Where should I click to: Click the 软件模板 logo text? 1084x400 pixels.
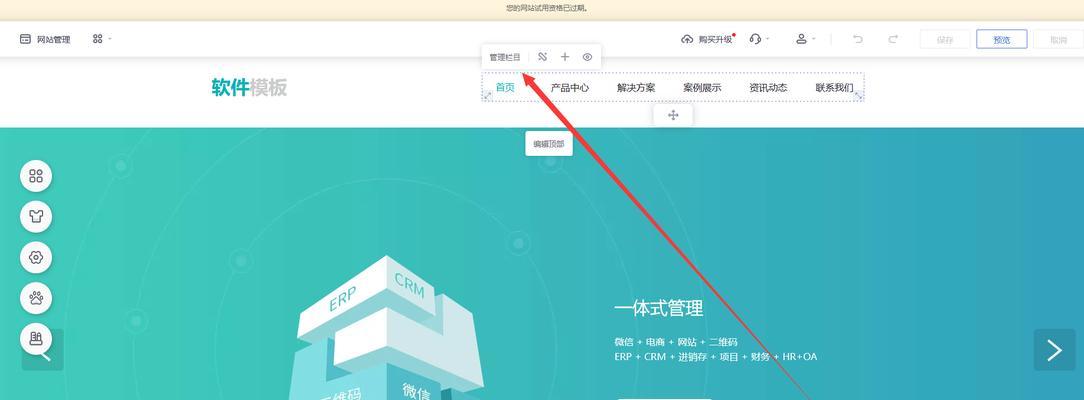249,87
